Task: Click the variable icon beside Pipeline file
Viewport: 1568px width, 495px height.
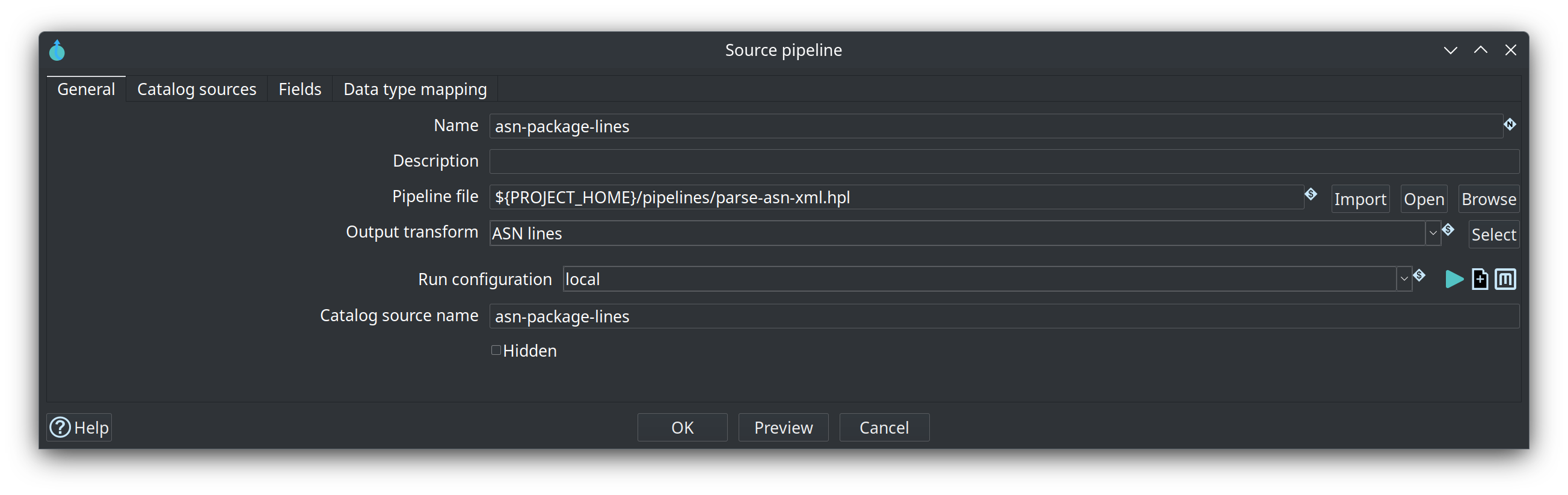Action: coord(1311,194)
